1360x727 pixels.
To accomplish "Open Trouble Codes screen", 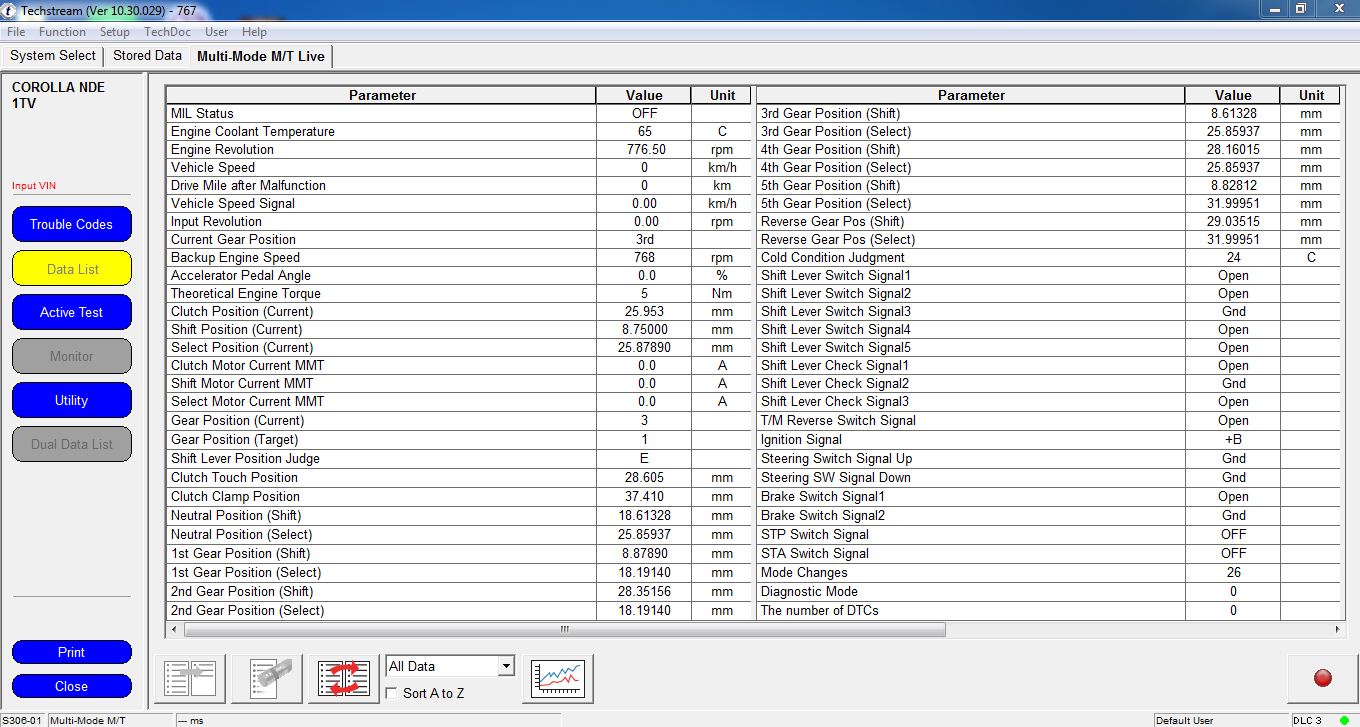I will [x=71, y=224].
